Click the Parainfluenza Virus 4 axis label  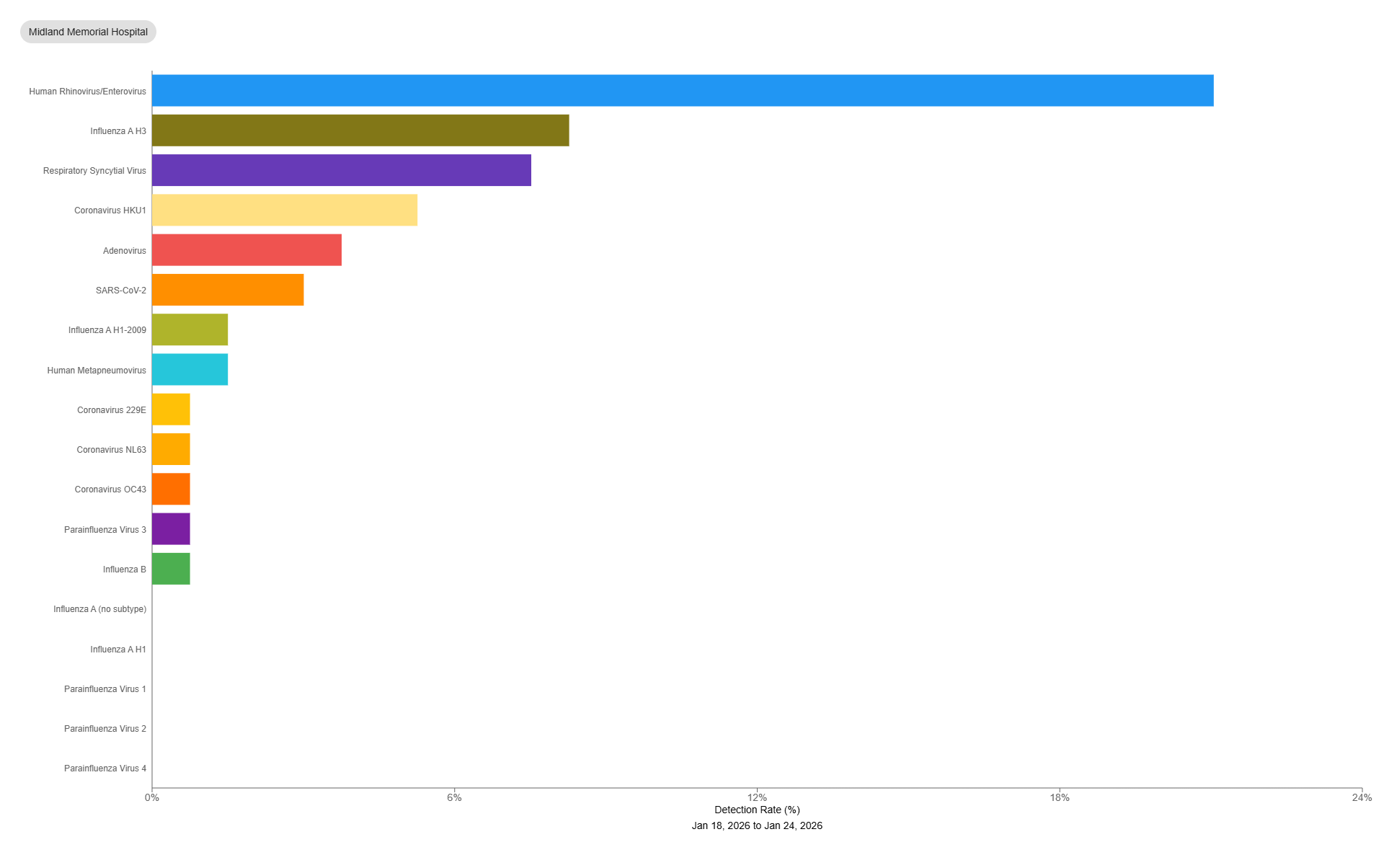coord(105,769)
